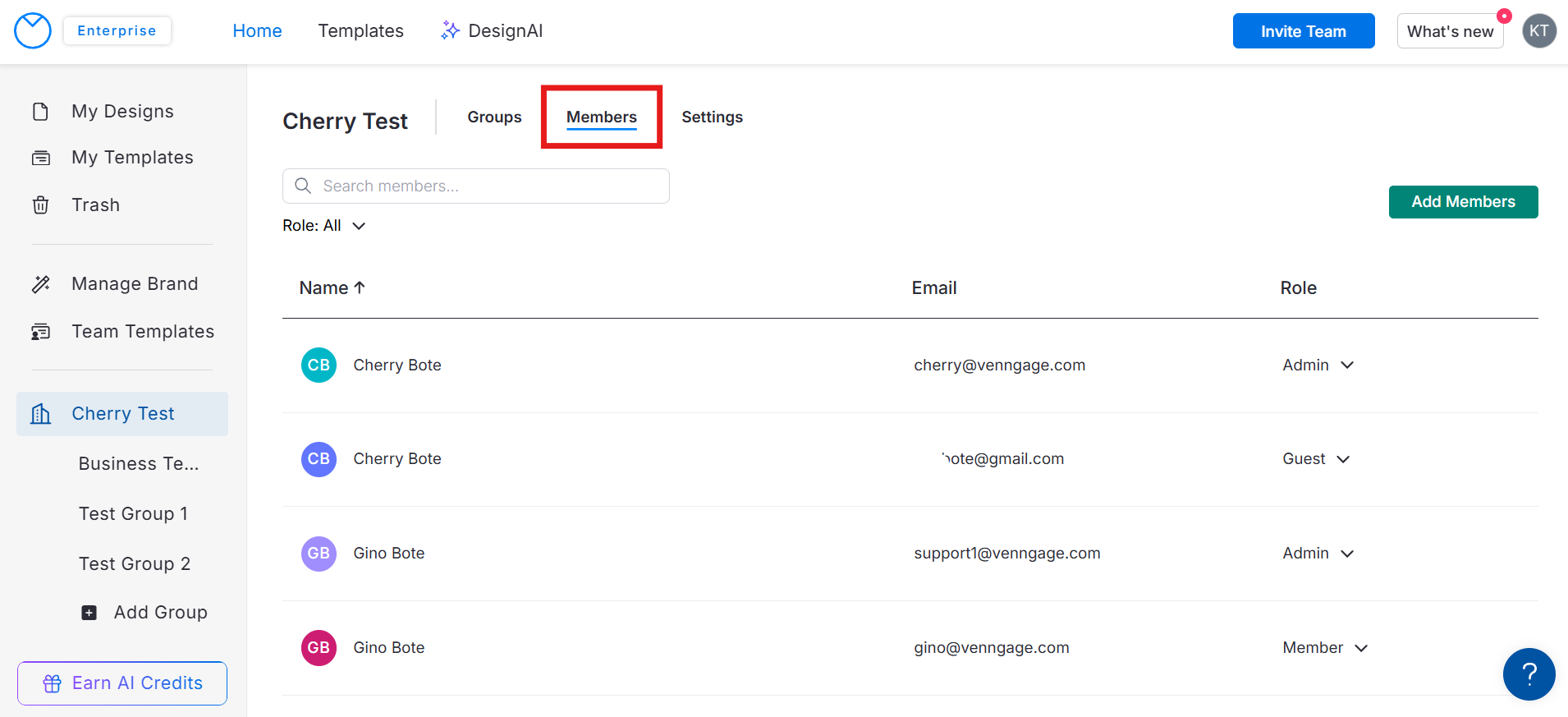The image size is (1568, 717).
Task: Open the Guest role dropdown
Action: coord(1316,459)
